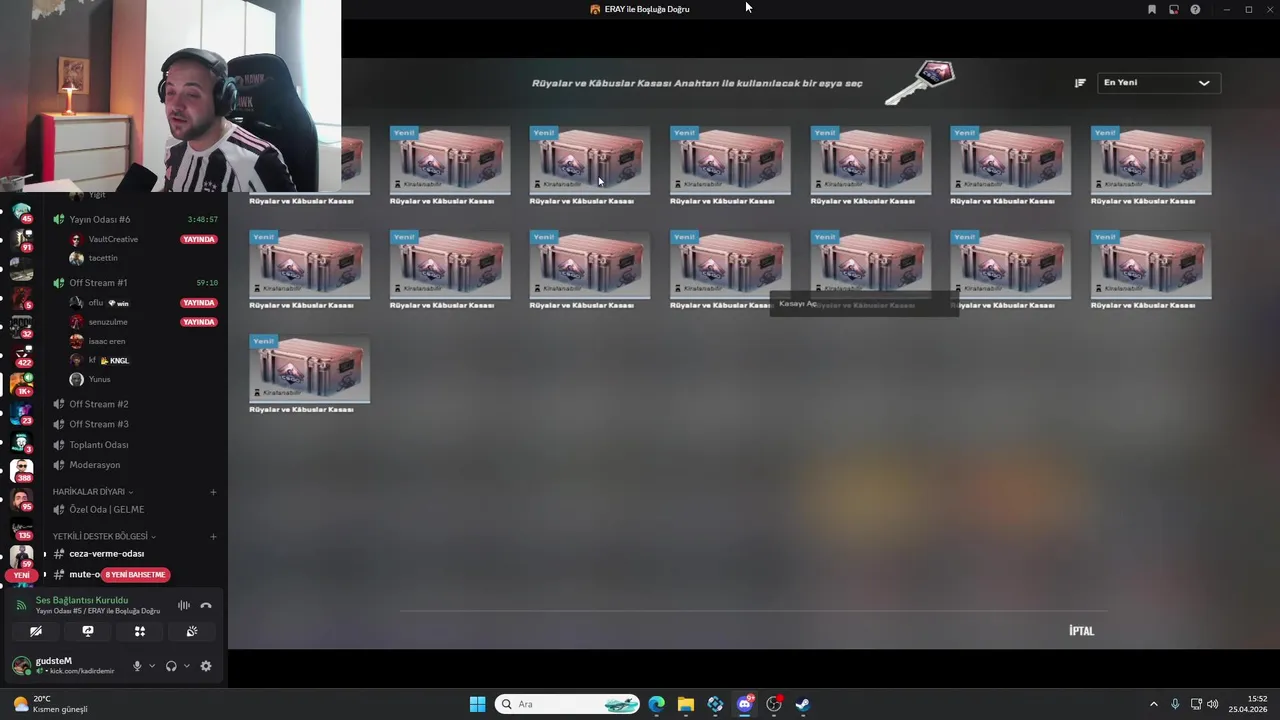Disconnect from the Discord voice channel
This screenshot has width=1280, height=720.
click(x=206, y=605)
